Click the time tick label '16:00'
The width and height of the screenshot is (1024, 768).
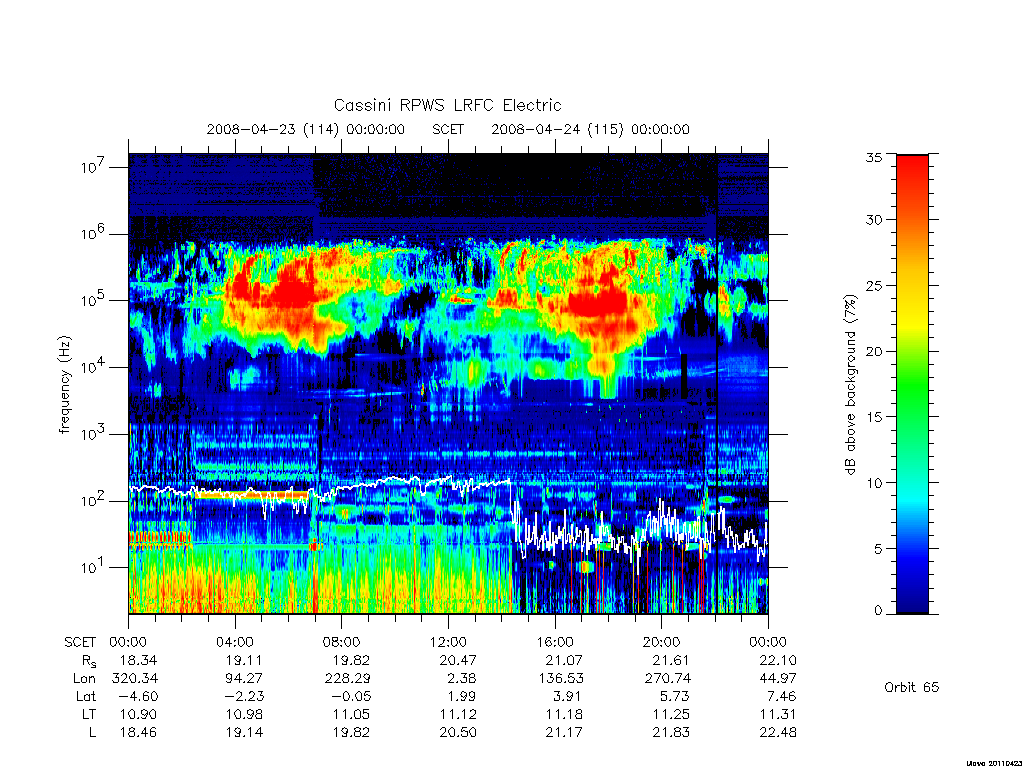click(x=554, y=642)
